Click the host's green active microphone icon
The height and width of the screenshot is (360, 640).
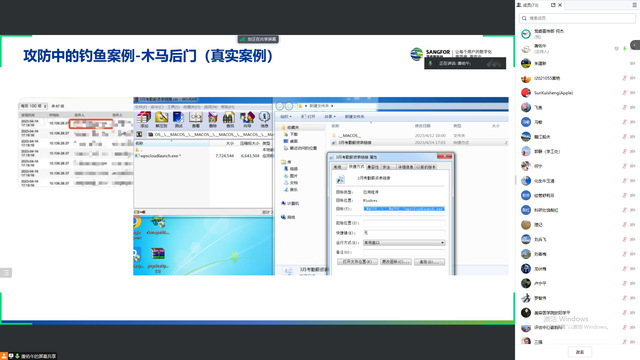624,49
